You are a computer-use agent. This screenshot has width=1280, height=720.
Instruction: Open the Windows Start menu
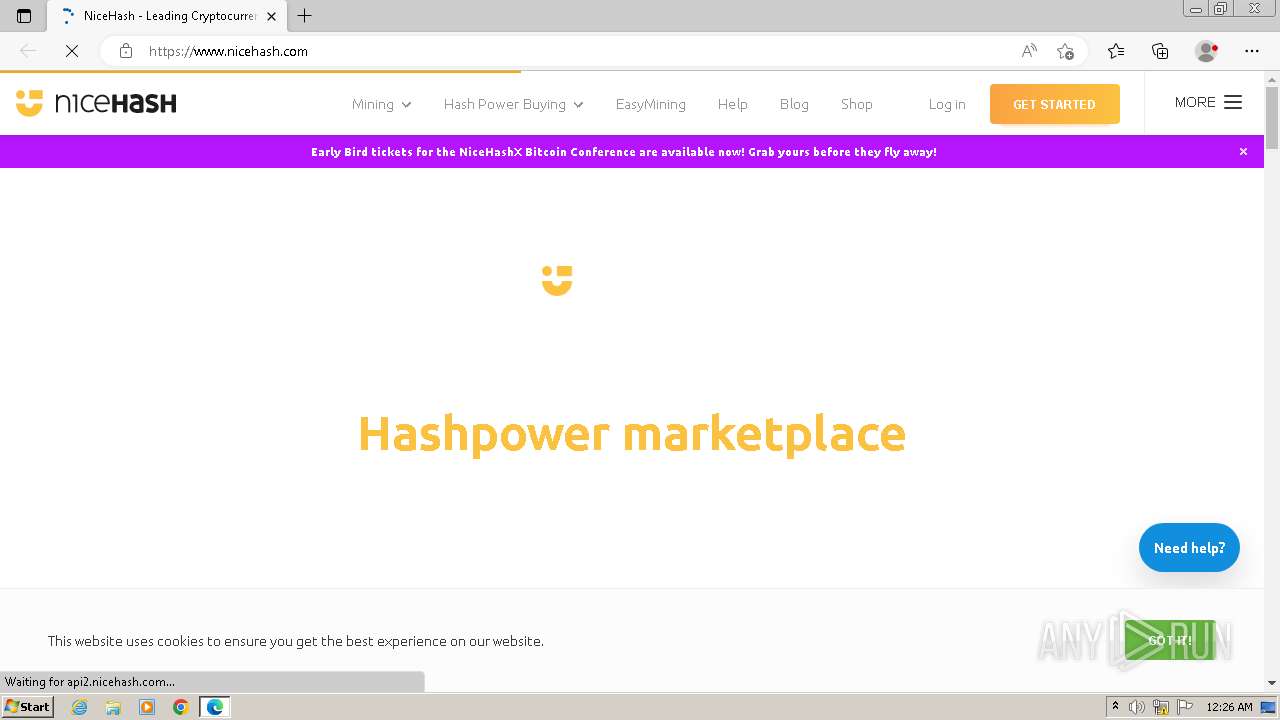click(28, 707)
